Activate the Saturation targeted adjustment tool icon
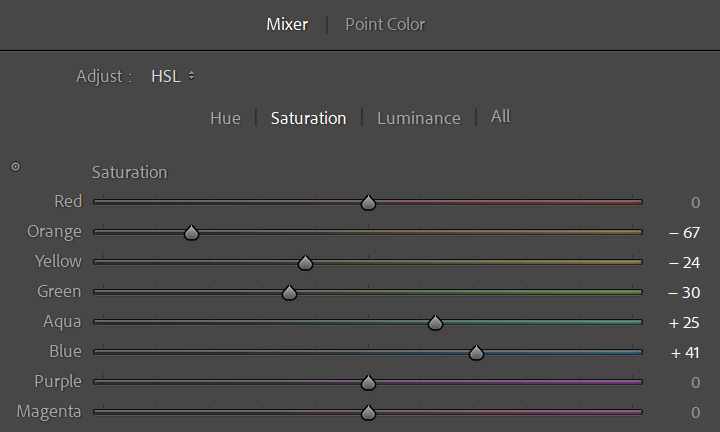The image size is (720, 432). pyautogui.click(x=16, y=167)
